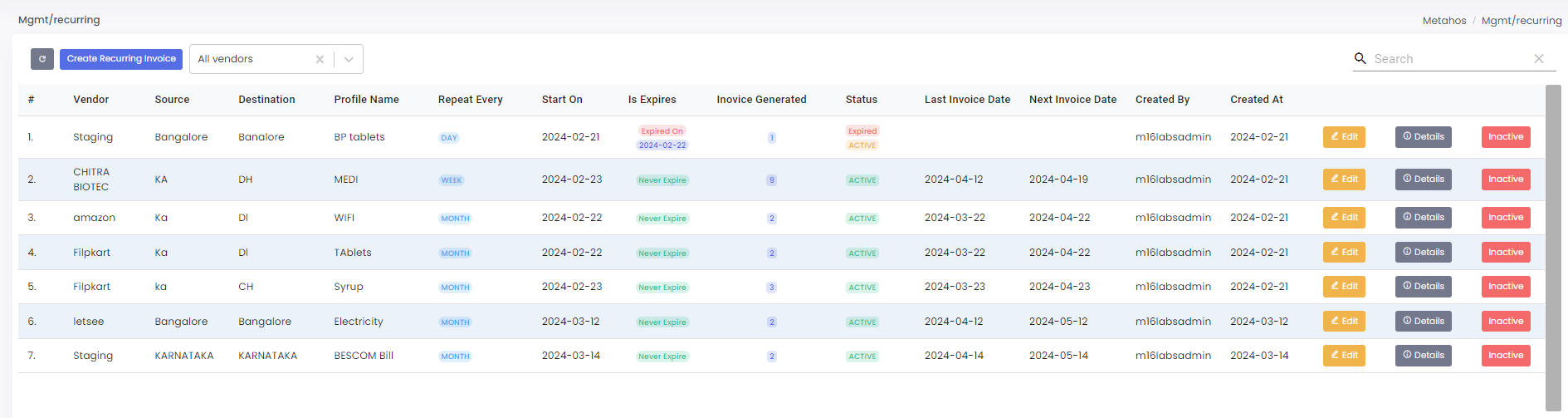Click the KARNATAKA source cell
Screen dimensions: 1568x418
(183, 356)
